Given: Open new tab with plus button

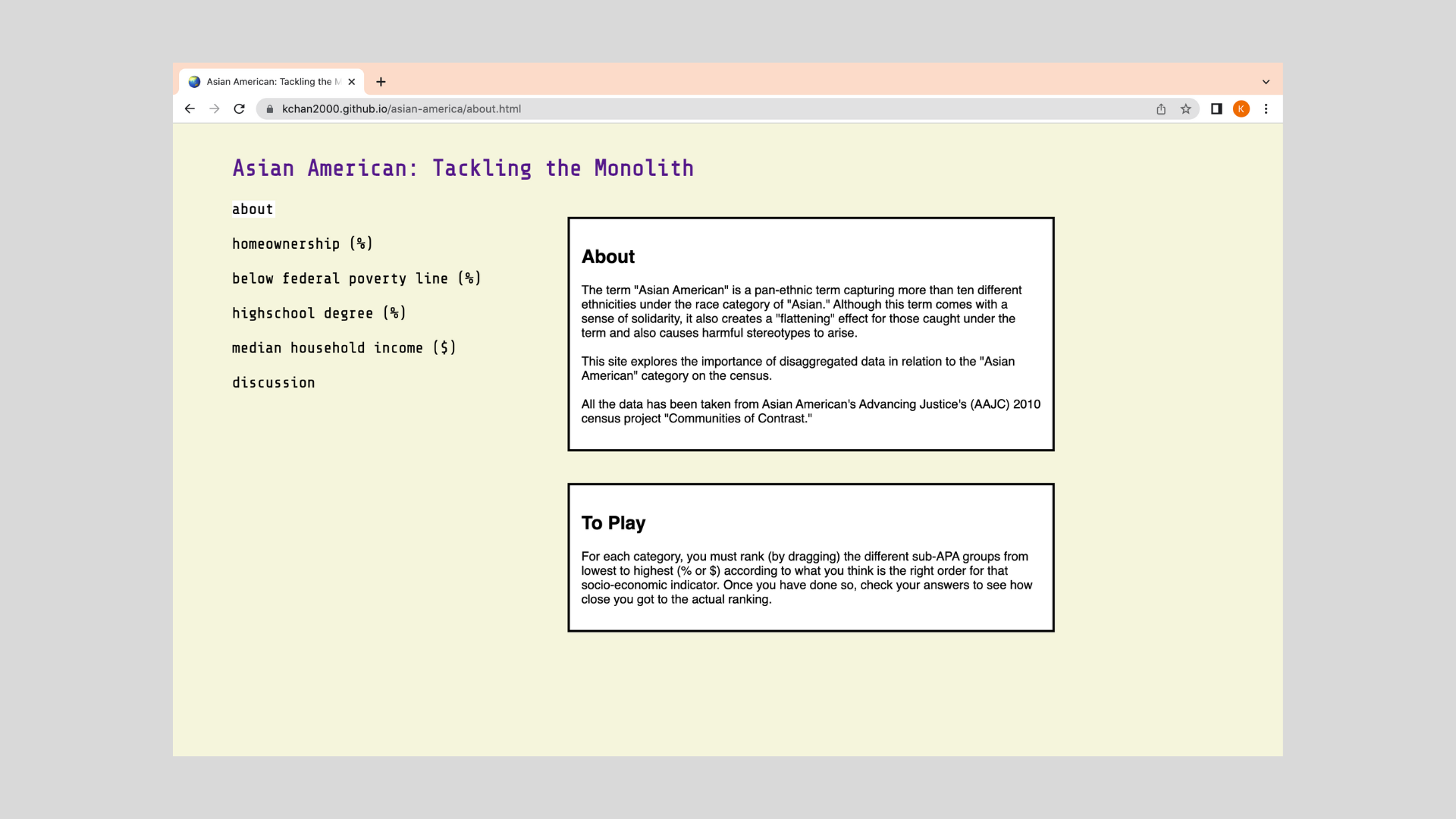Looking at the screenshot, I should (x=381, y=82).
